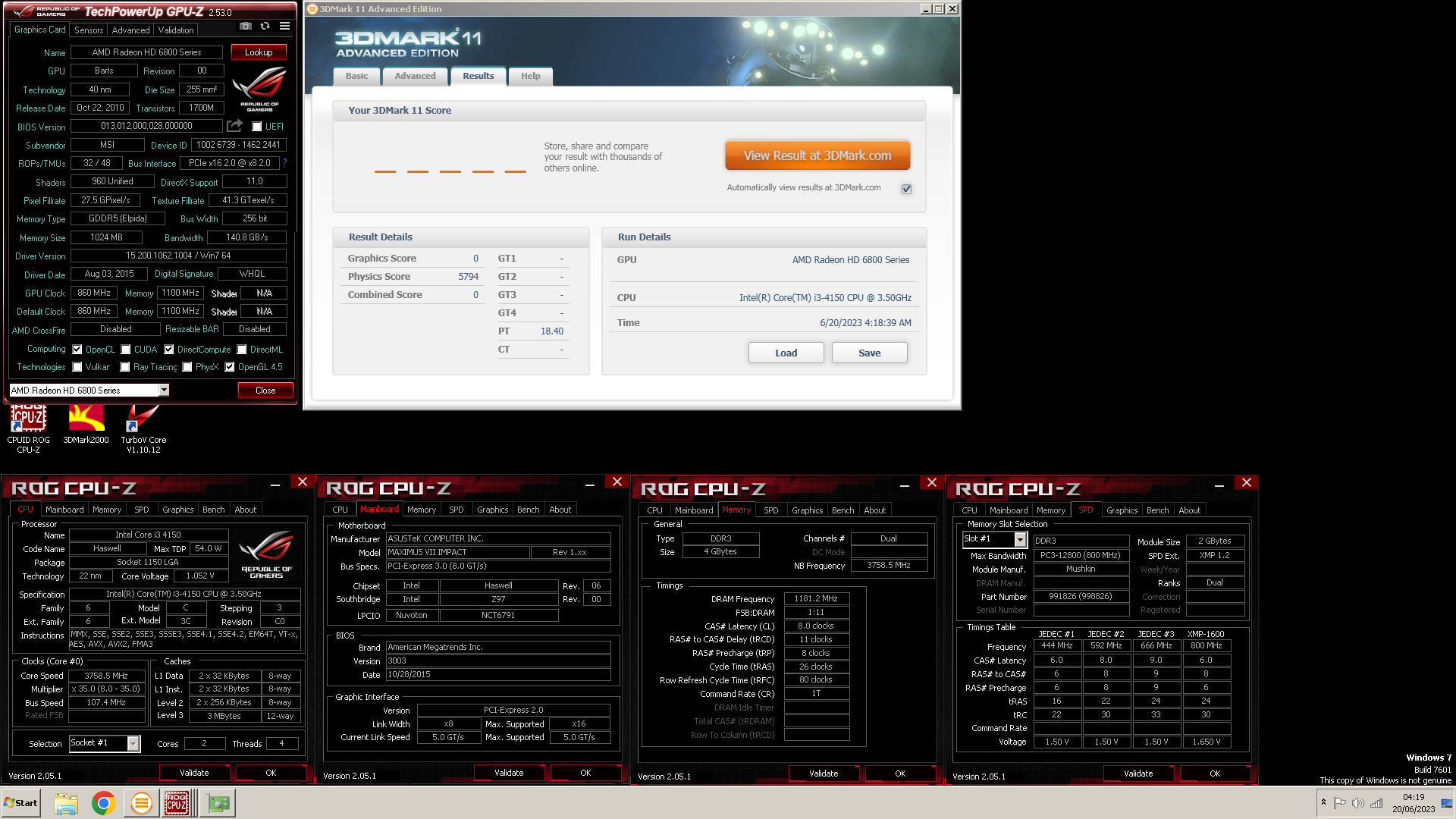Click the Part Number field 991826 (998826)
1456x819 pixels.
[x=1081, y=596]
